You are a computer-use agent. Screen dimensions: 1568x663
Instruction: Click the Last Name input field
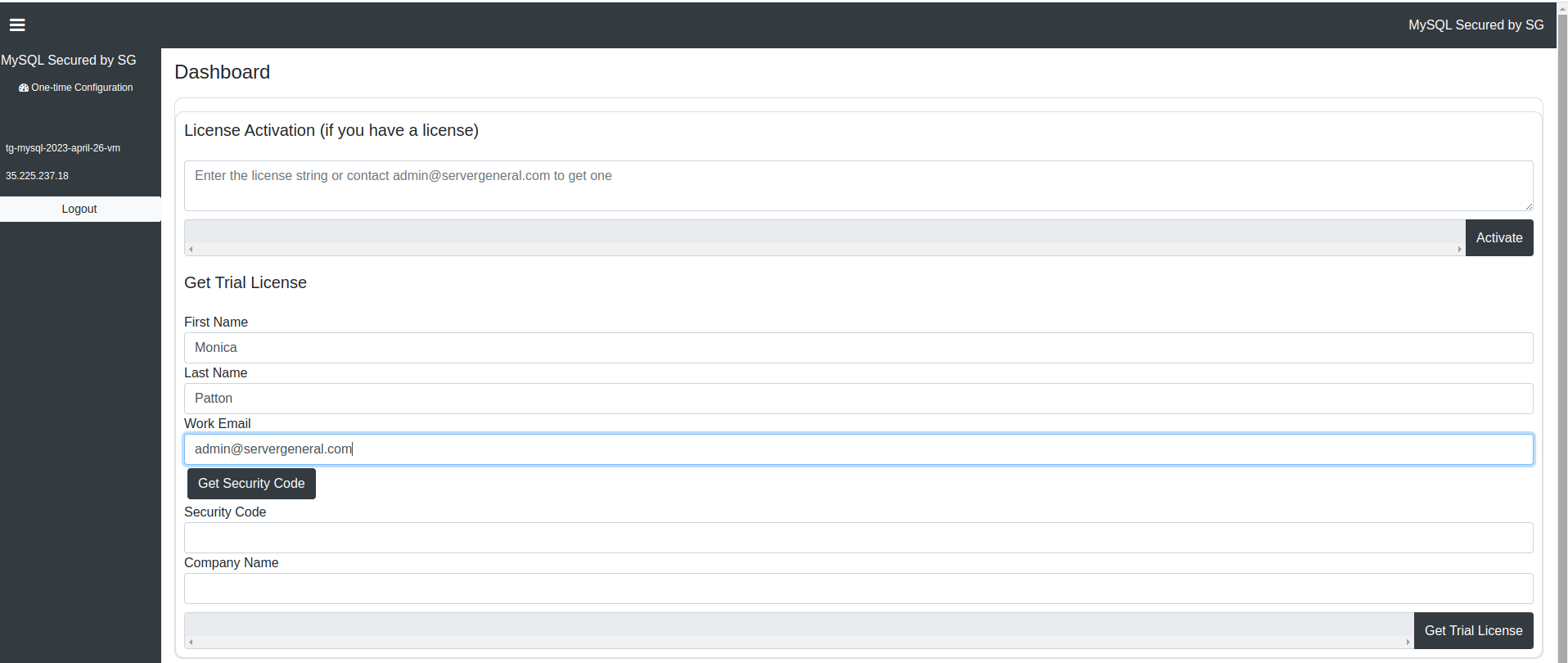coord(858,399)
